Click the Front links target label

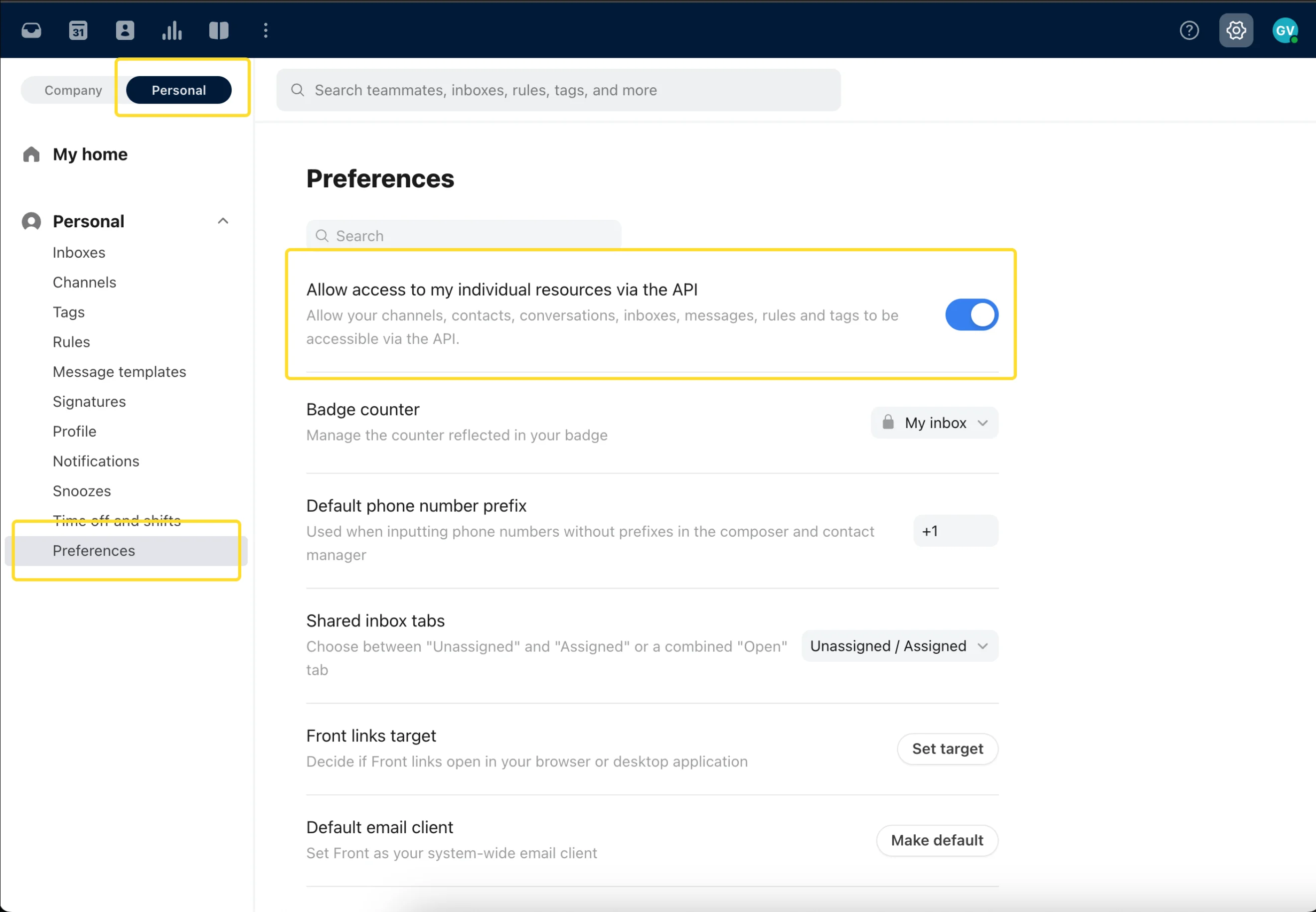[x=371, y=736]
